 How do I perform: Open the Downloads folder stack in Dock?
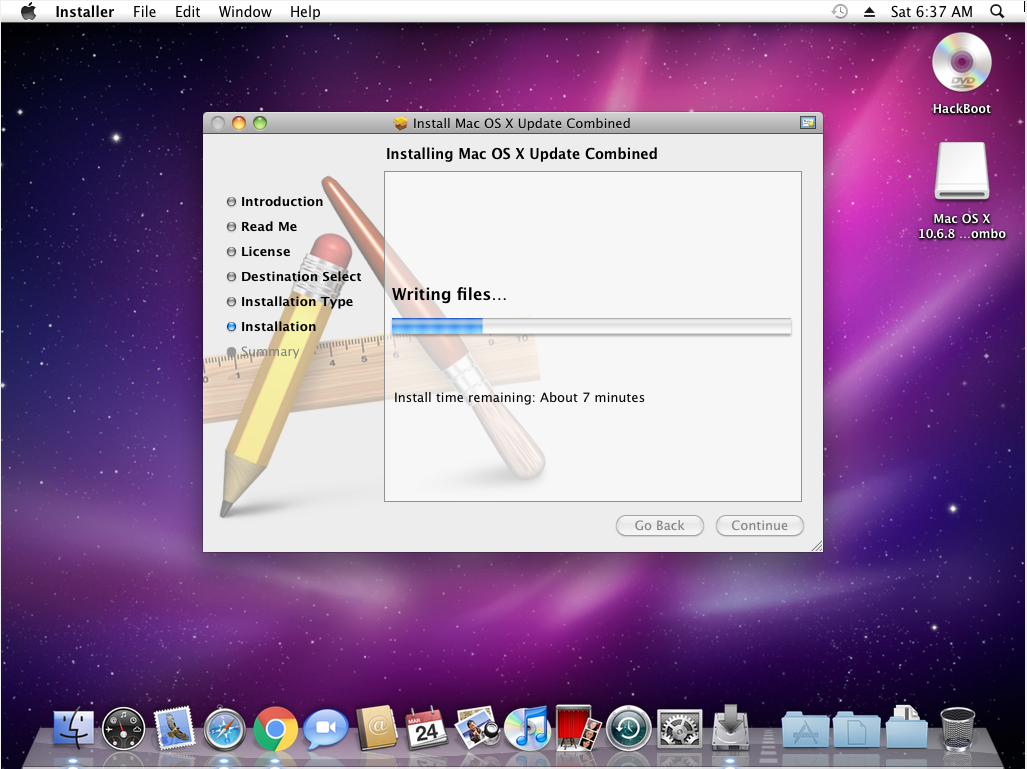click(x=907, y=726)
